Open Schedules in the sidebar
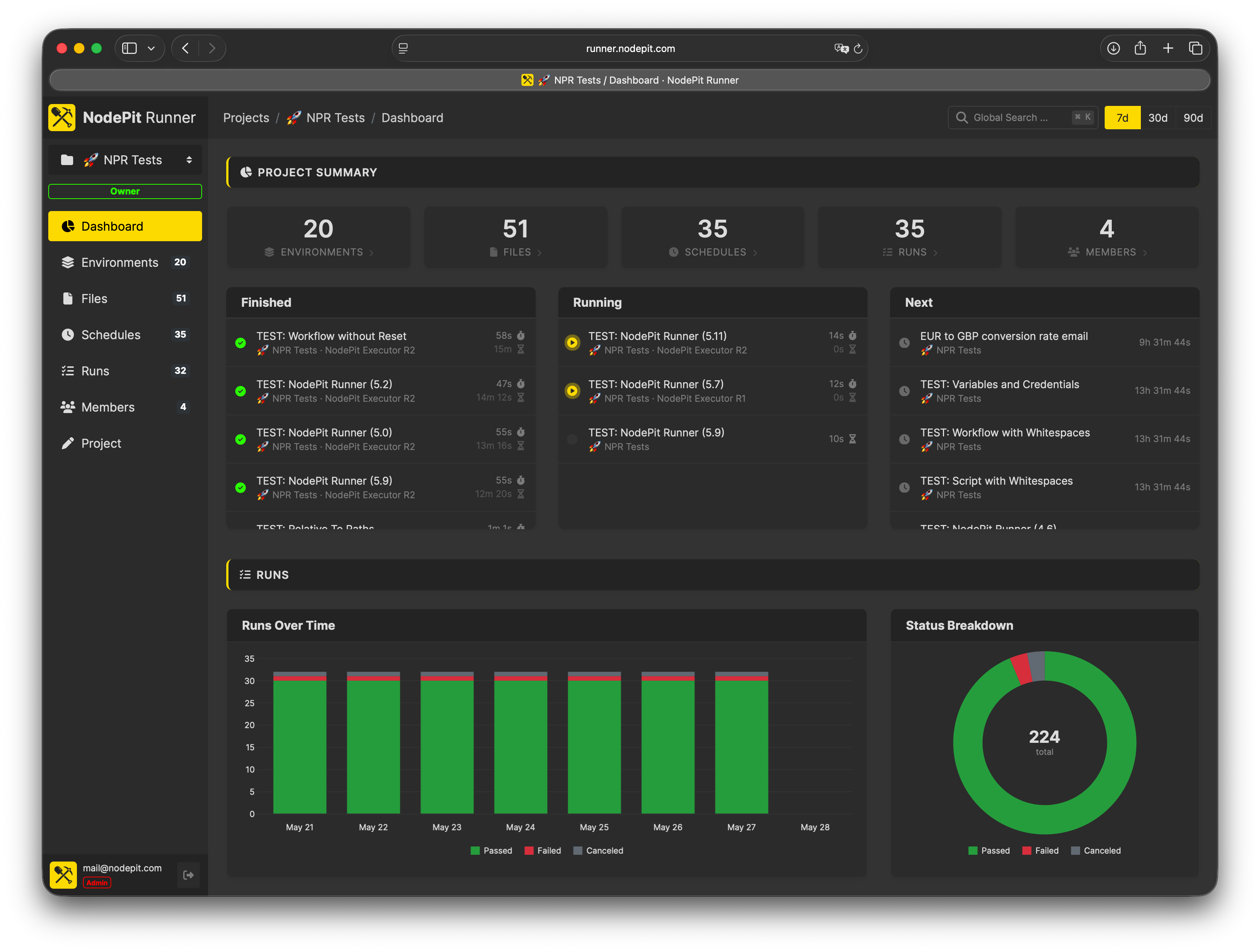The height and width of the screenshot is (952, 1260). click(125, 335)
